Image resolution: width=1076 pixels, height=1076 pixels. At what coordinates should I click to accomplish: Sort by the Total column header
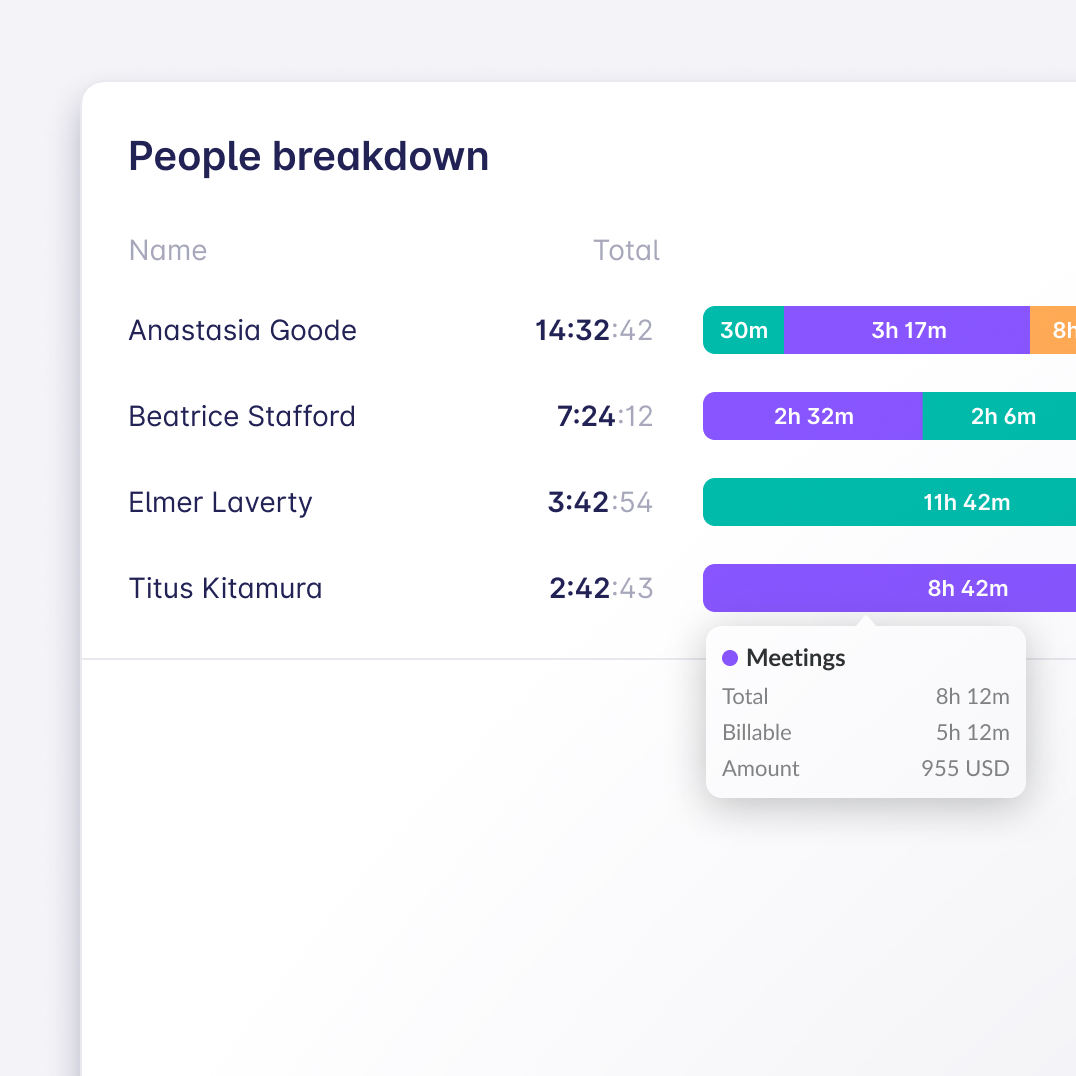[626, 250]
